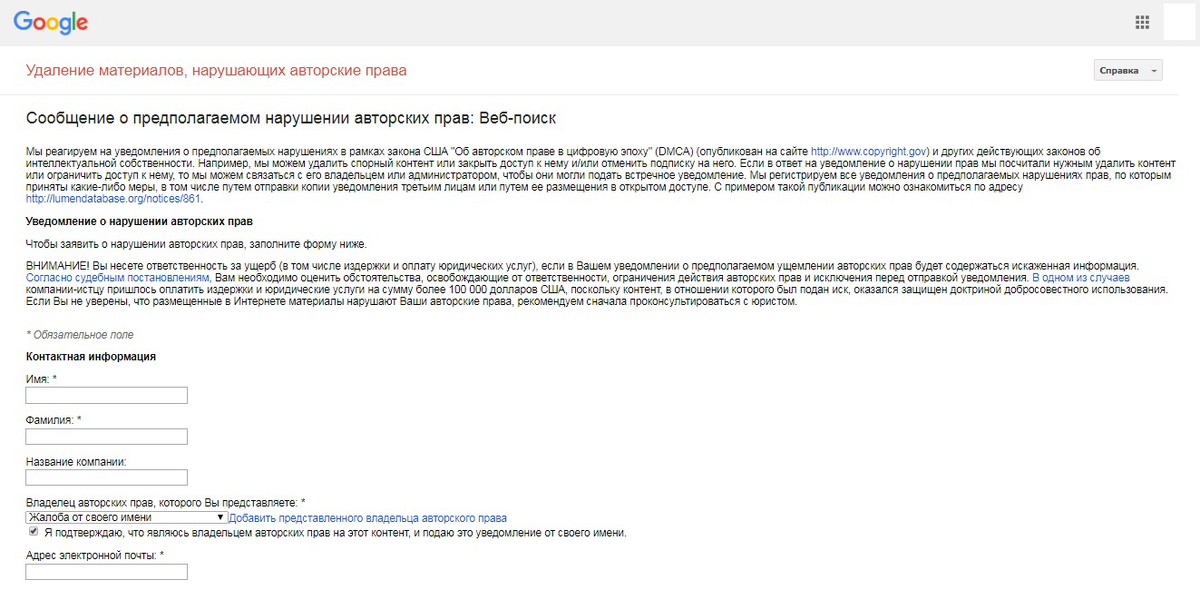1200x590 pixels.
Task: Click the page heading 'Сообщение о предполагаемом нарушении авторских прав: Веб-поиск'
Action: [x=290, y=118]
